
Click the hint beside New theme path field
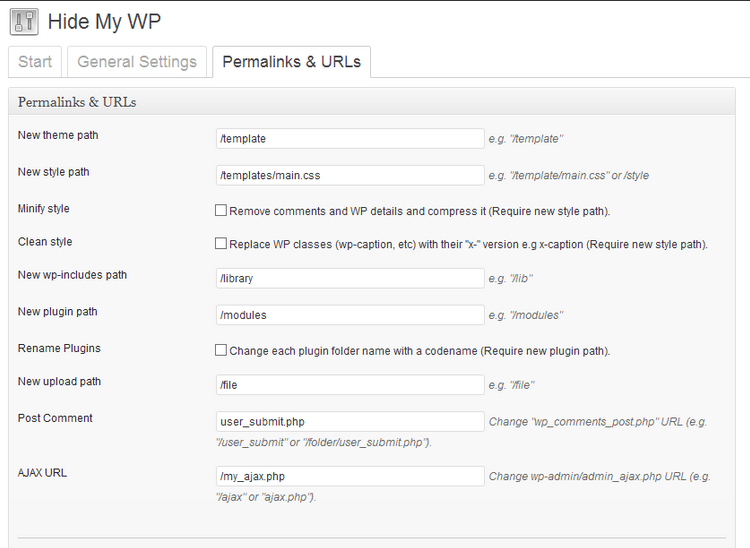[x=526, y=139]
